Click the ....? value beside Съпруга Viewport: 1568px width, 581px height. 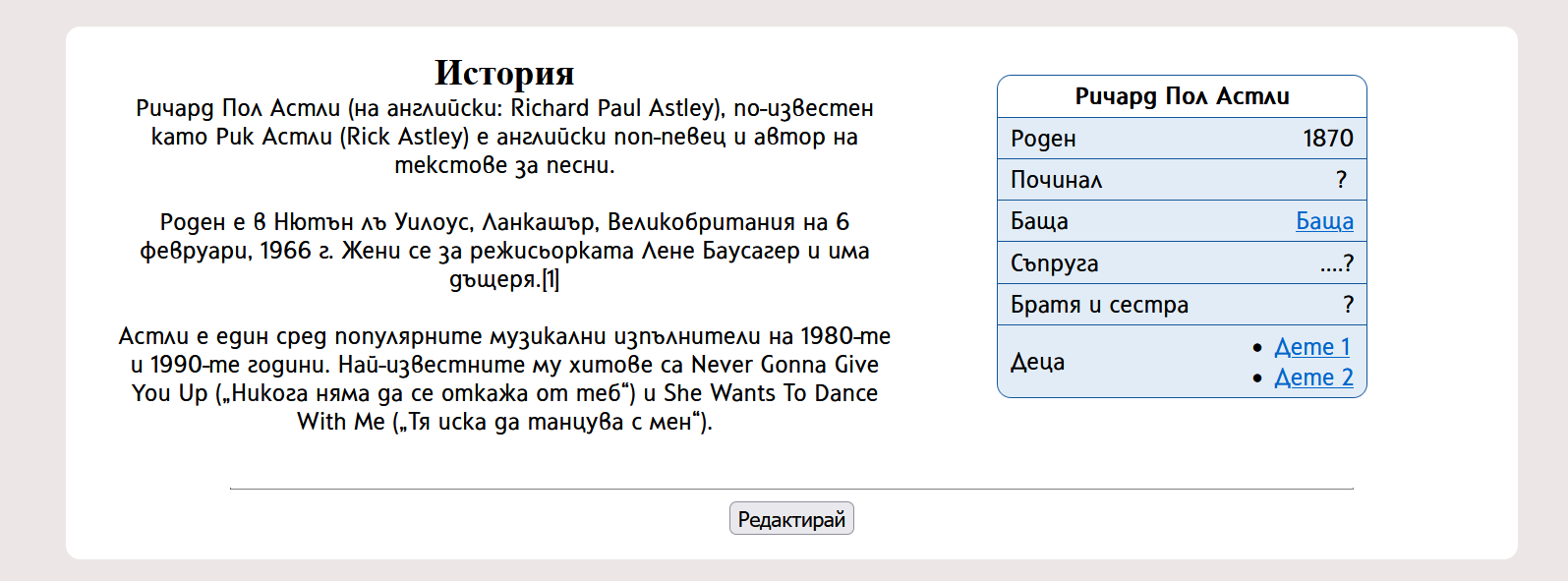[1336, 263]
